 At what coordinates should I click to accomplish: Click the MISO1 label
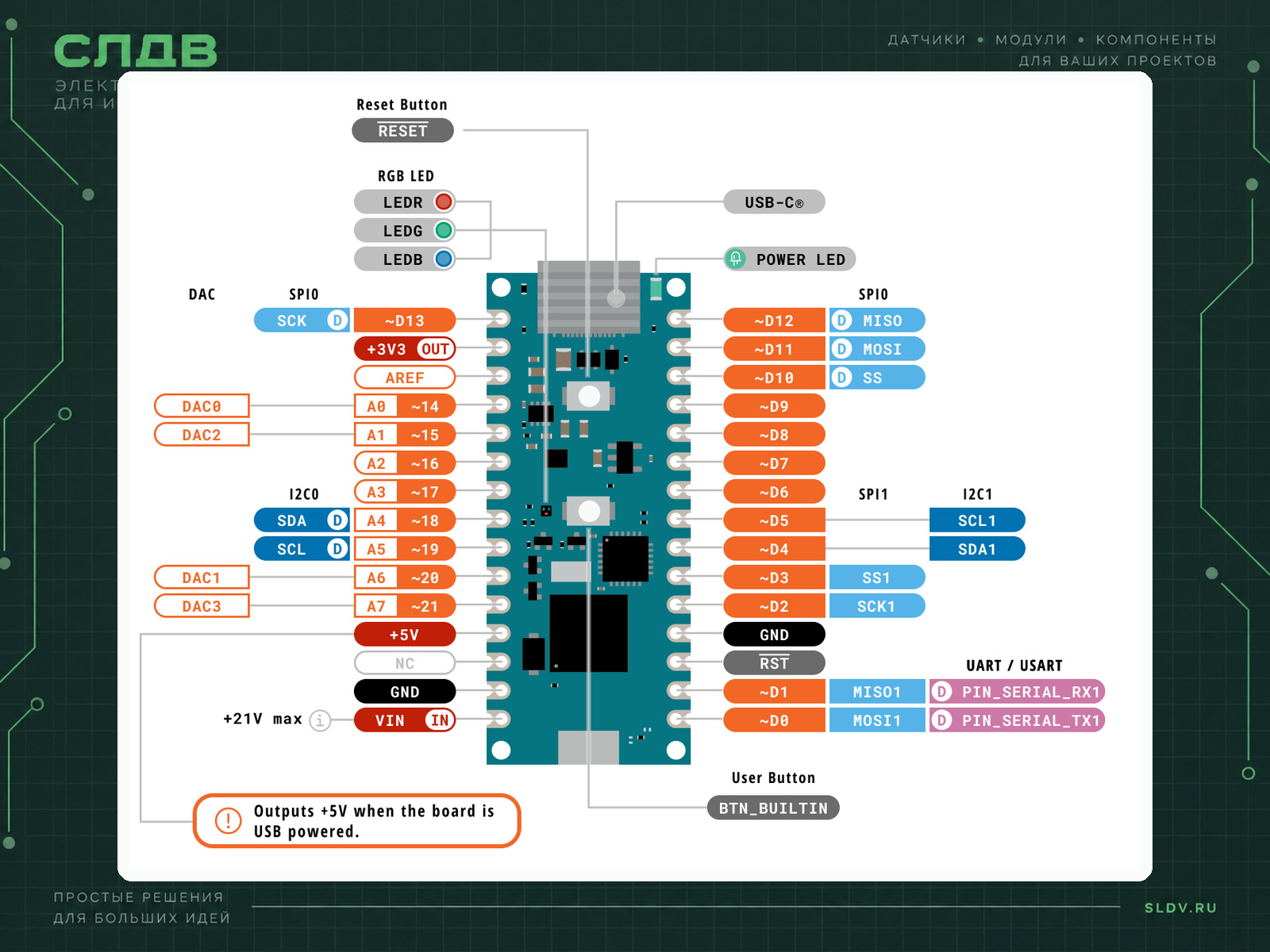point(877,692)
